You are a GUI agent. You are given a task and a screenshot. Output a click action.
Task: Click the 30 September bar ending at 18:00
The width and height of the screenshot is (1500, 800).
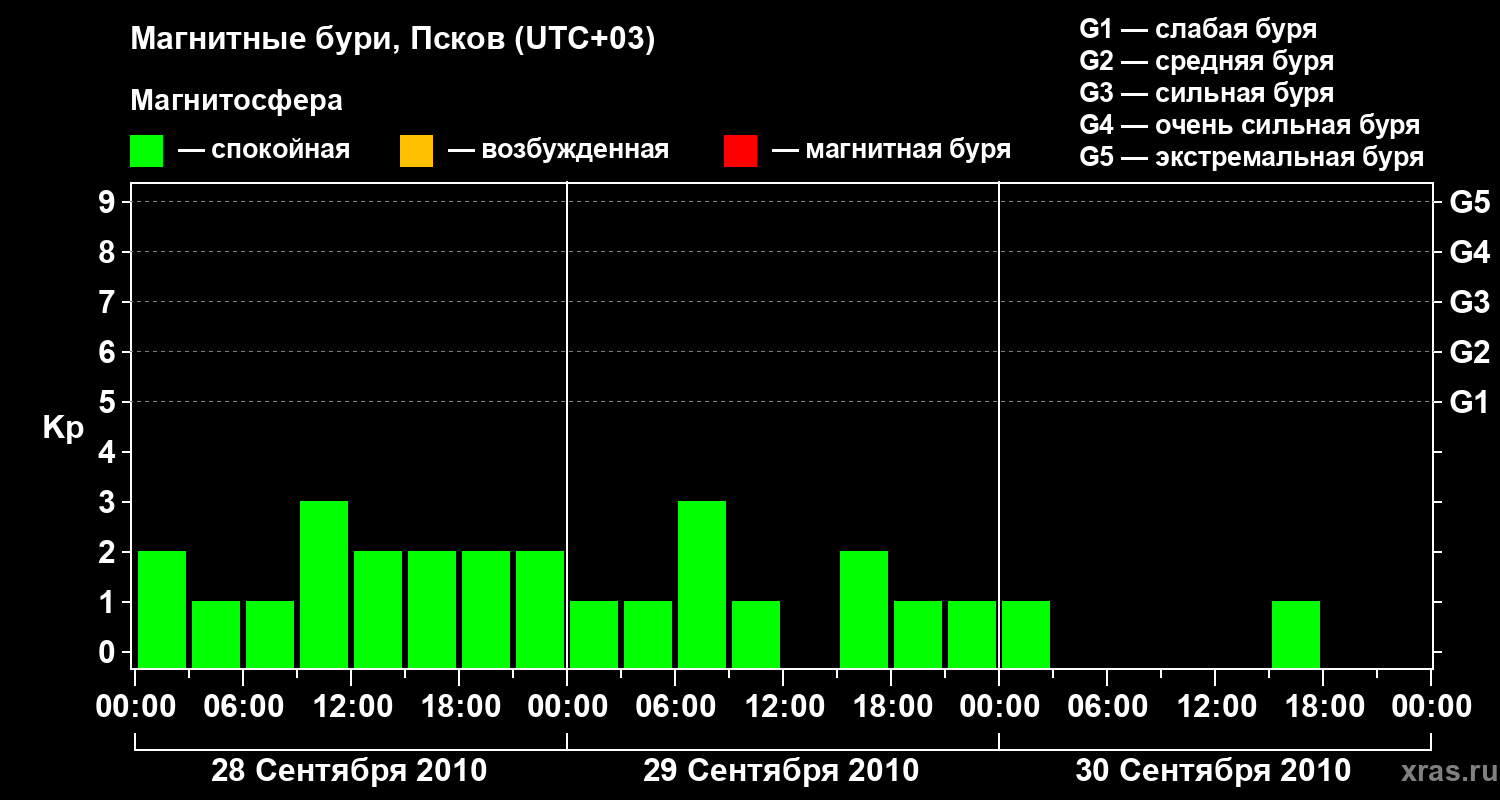1296,634
